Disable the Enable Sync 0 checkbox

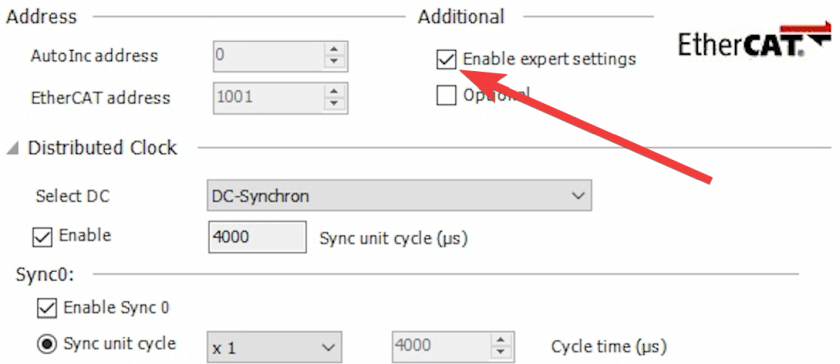click(47, 308)
